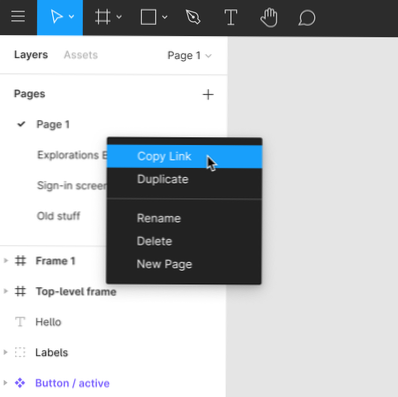This screenshot has width=398, height=397.
Task: Open the shape tools dropdown chevron
Action: pos(165,17)
